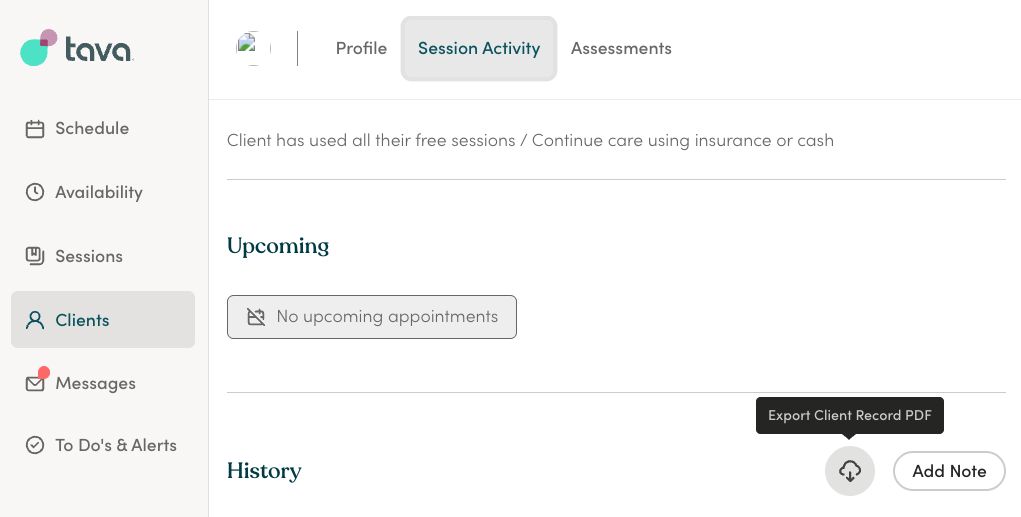Click the tava logo
Image resolution: width=1021 pixels, height=517 pixels.
(x=76, y=48)
